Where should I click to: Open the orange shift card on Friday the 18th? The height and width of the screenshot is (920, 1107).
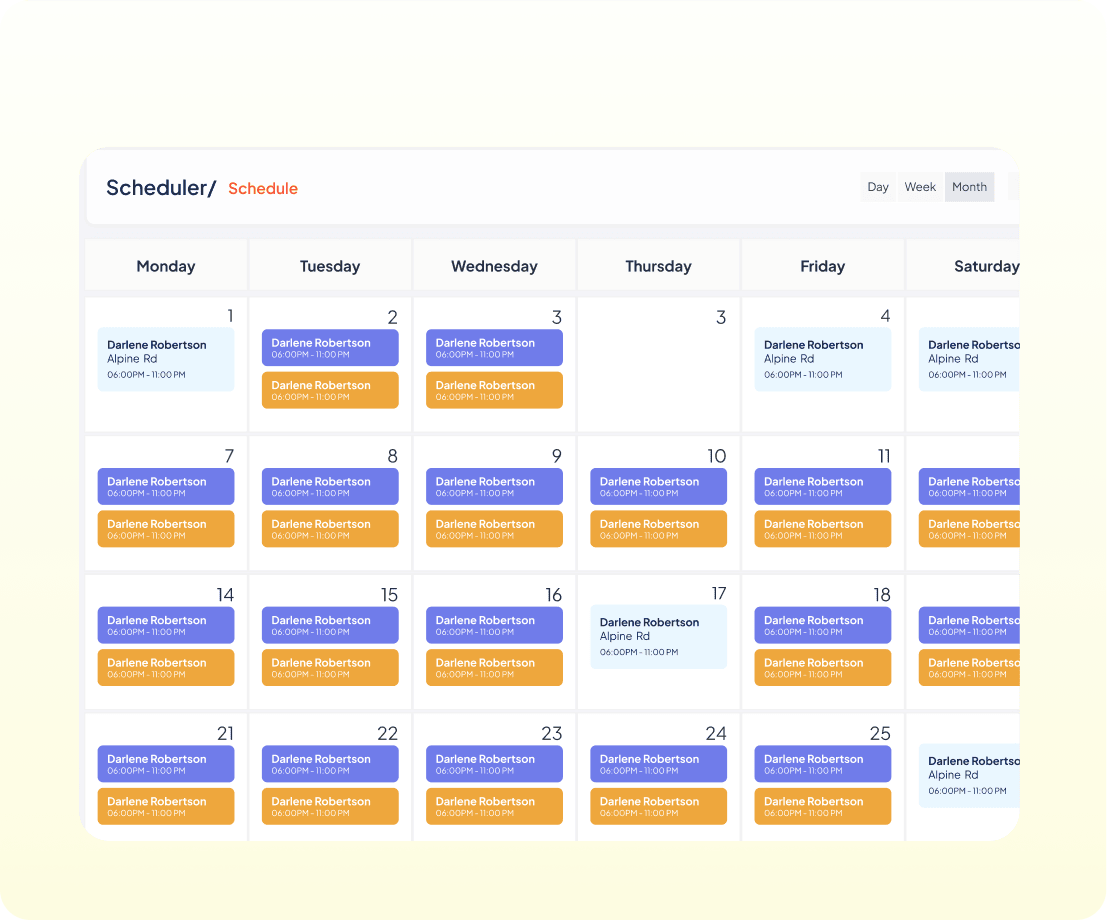[x=822, y=667]
